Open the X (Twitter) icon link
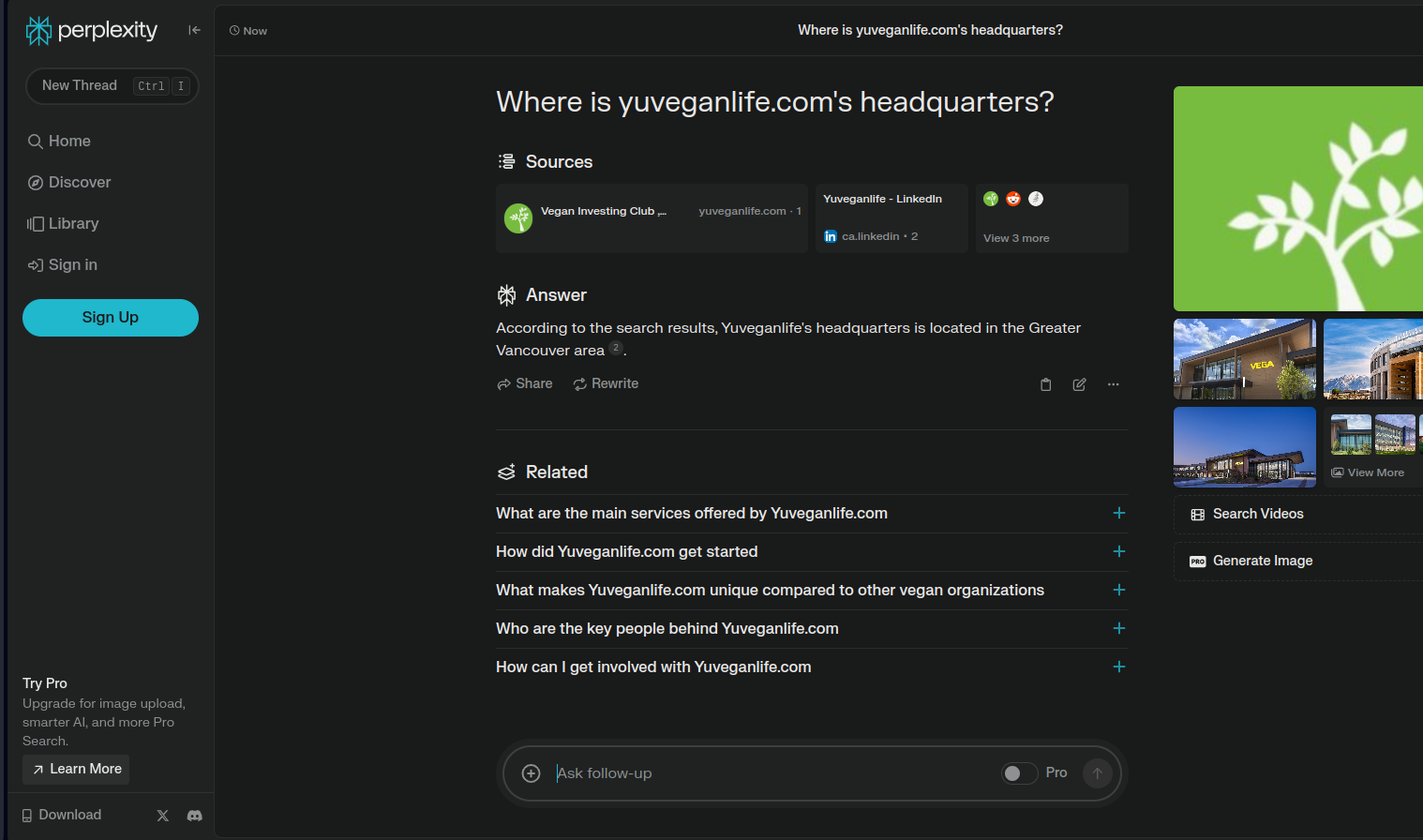Image resolution: width=1423 pixels, height=840 pixels. tap(163, 816)
